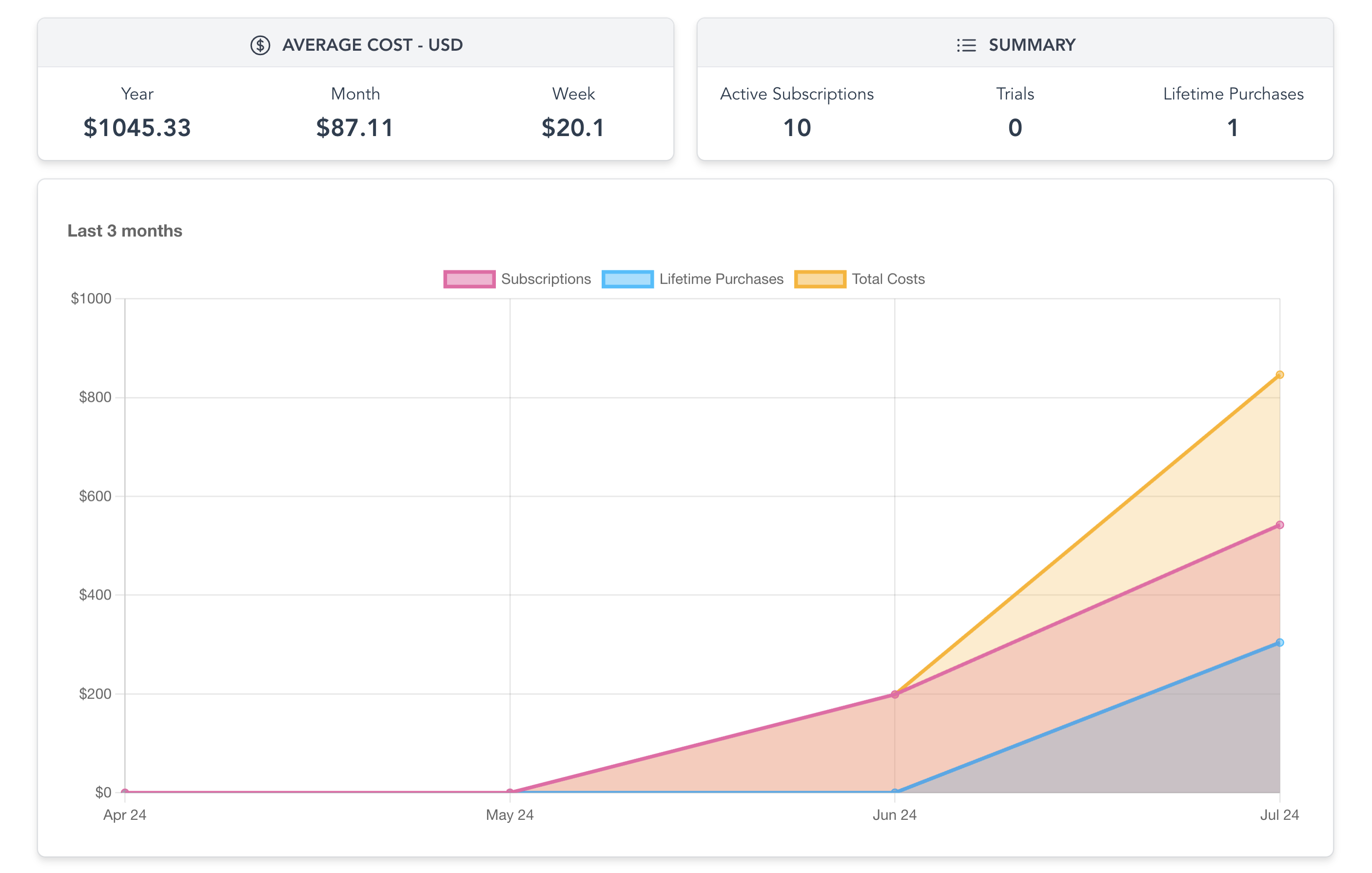1372x873 pixels.
Task: Click the list icon beside the Summary title
Action: coord(966,45)
